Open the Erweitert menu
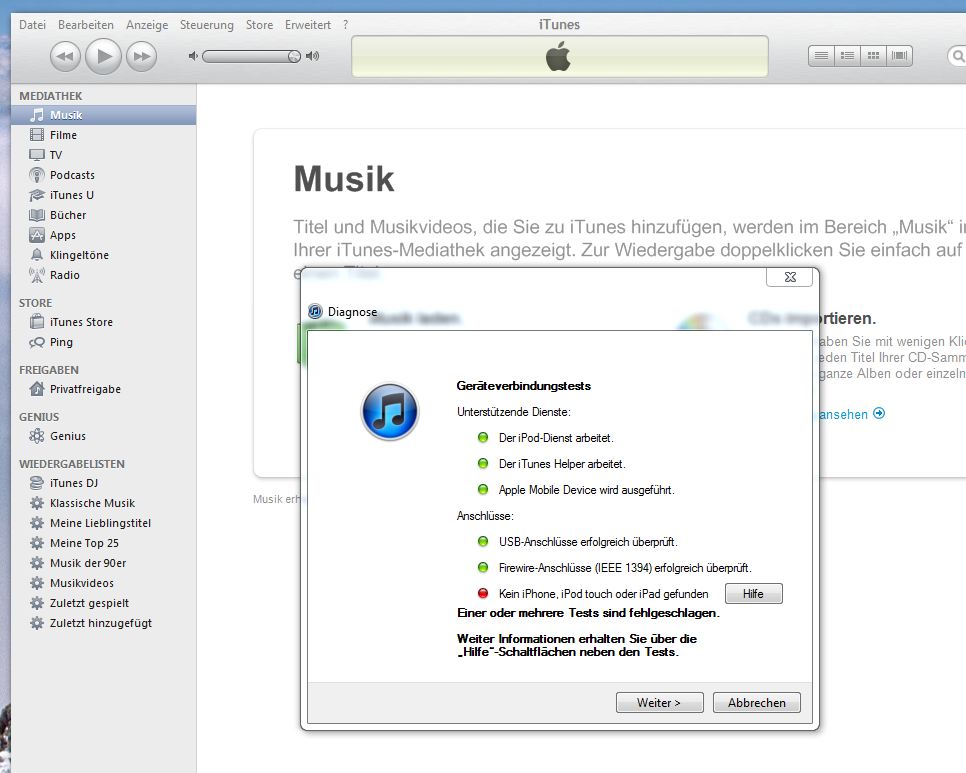This screenshot has height=773, width=966. click(307, 25)
